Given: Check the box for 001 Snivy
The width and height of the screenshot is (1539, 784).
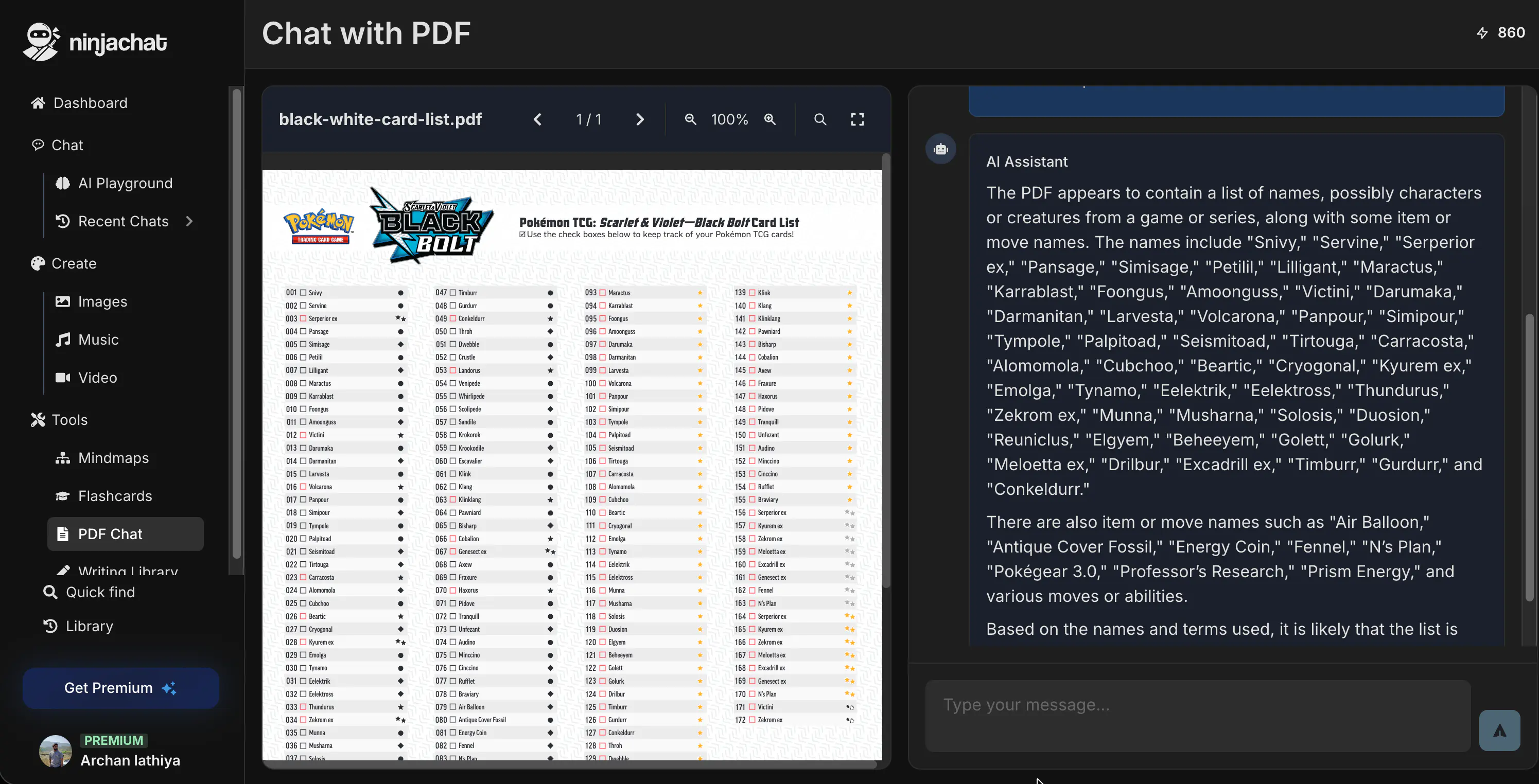Looking at the screenshot, I should [x=303, y=293].
